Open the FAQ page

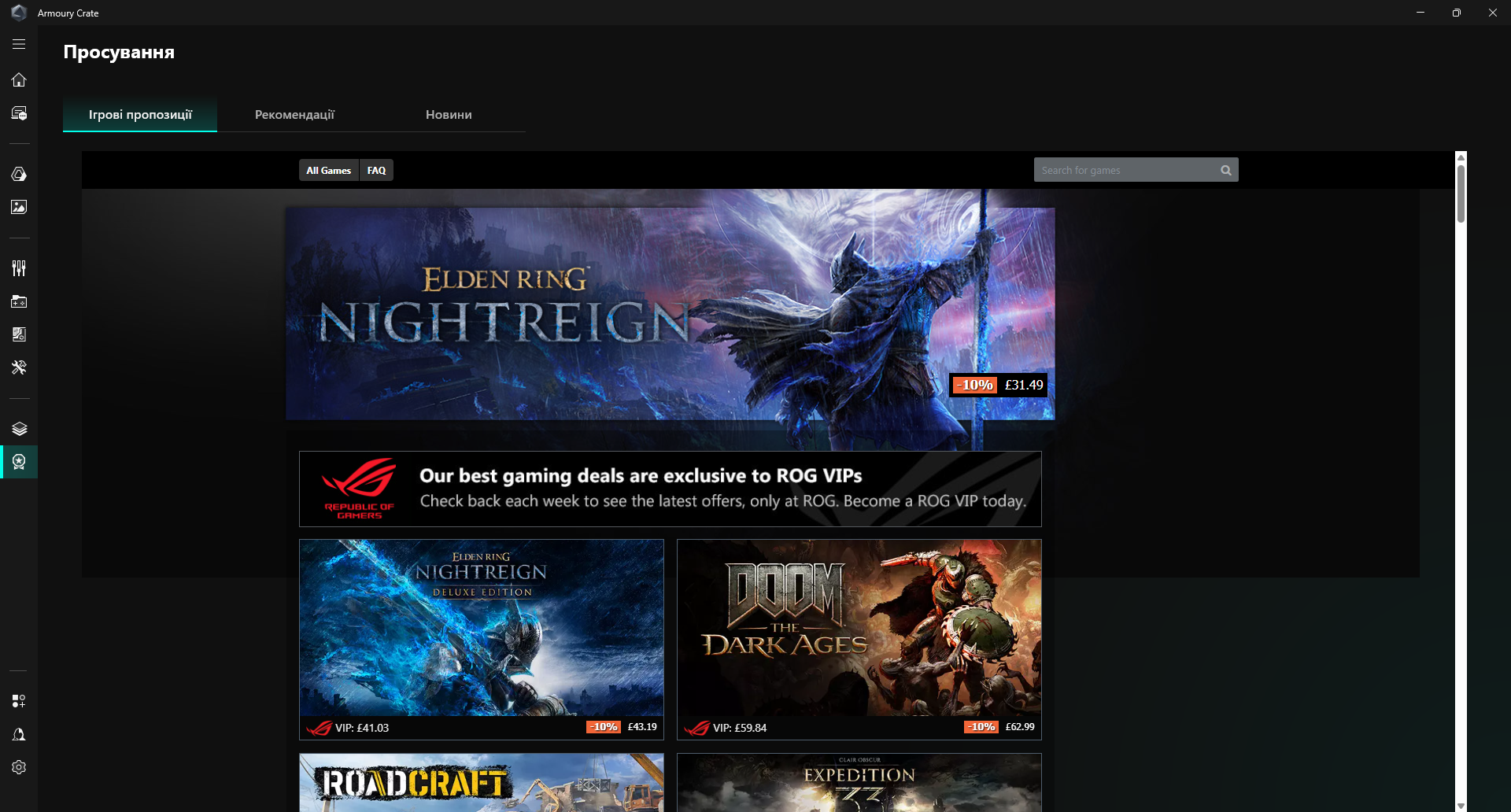[x=376, y=170]
